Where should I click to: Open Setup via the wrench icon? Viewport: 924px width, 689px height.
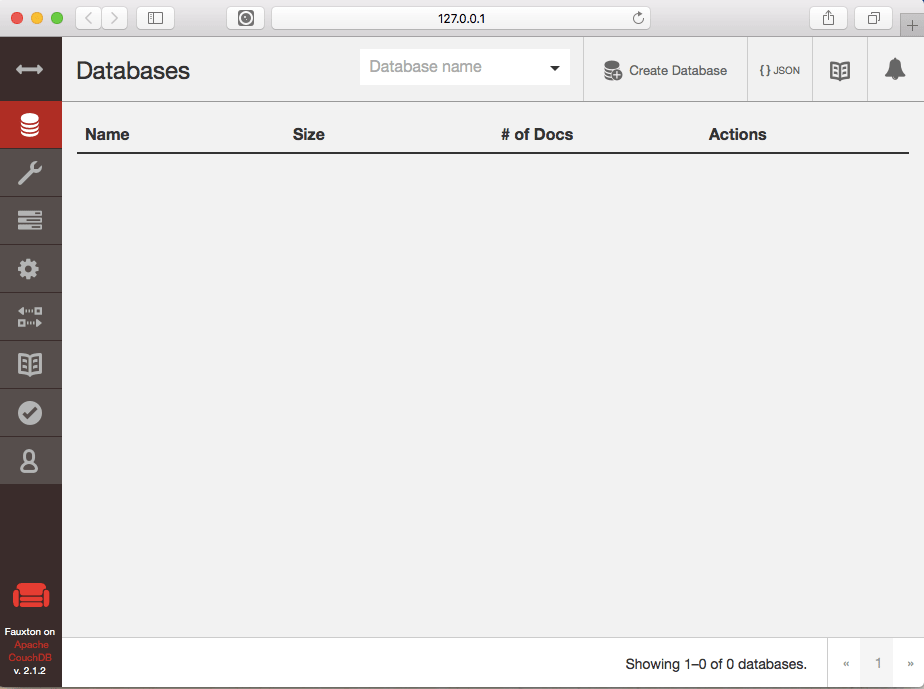(x=30, y=173)
